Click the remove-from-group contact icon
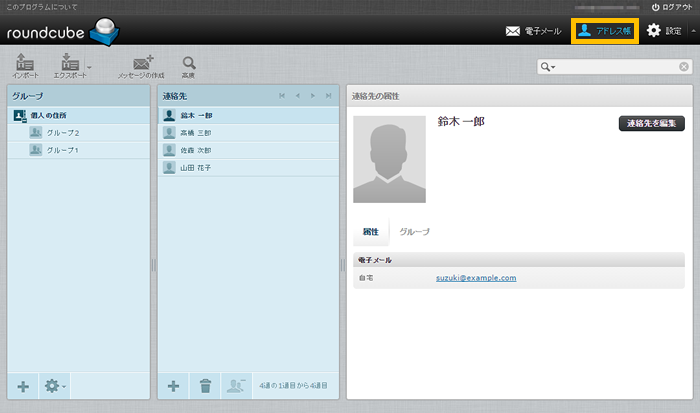This screenshot has height=413, width=700. point(236,386)
